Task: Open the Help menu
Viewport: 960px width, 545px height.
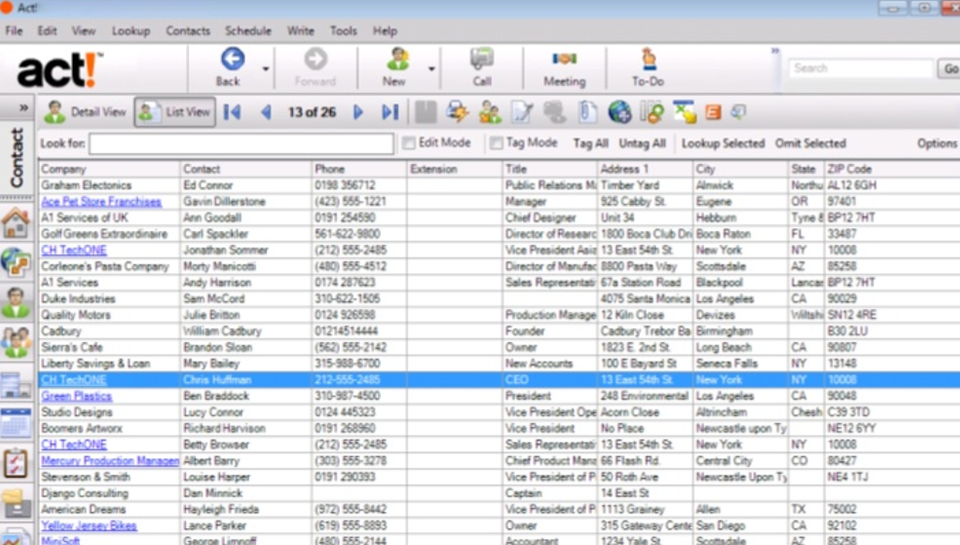Action: point(385,31)
